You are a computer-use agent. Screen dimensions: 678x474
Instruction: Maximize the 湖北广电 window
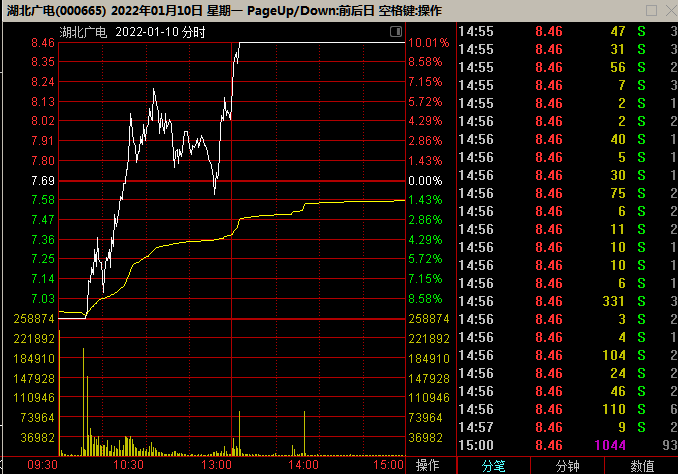coord(651,10)
